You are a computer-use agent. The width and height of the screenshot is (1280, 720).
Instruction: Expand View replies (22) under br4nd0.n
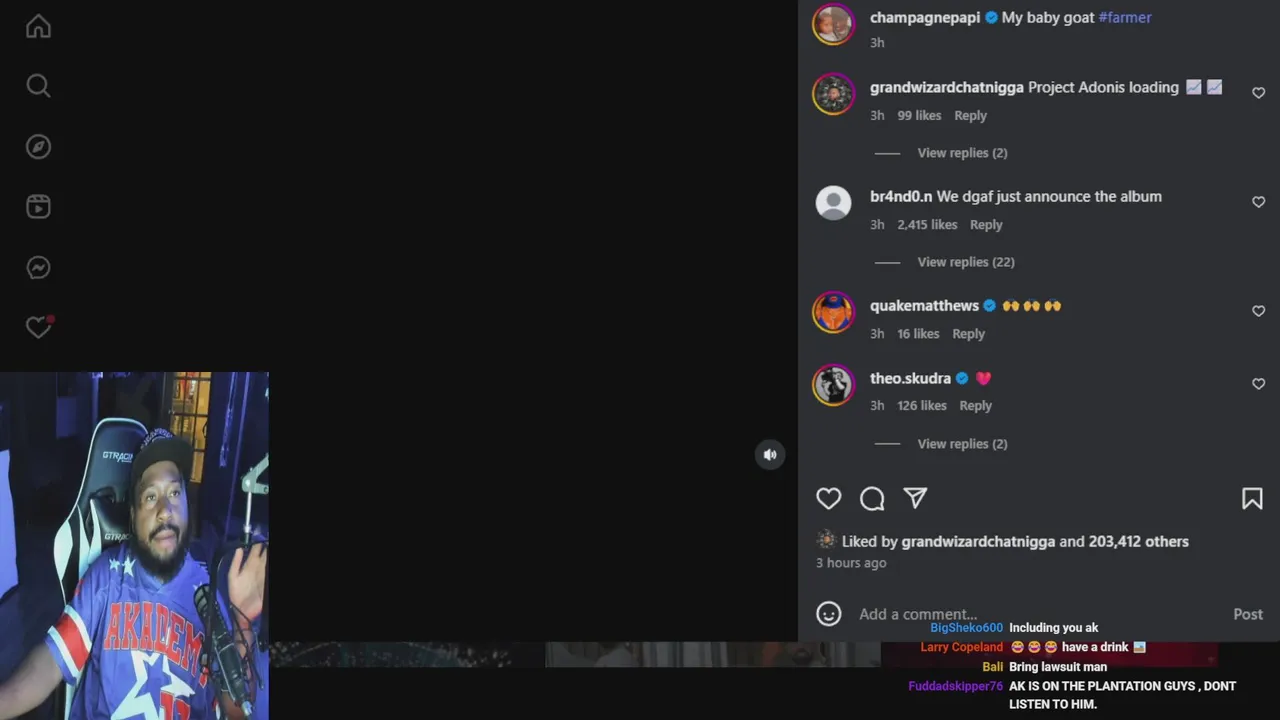tap(966, 262)
